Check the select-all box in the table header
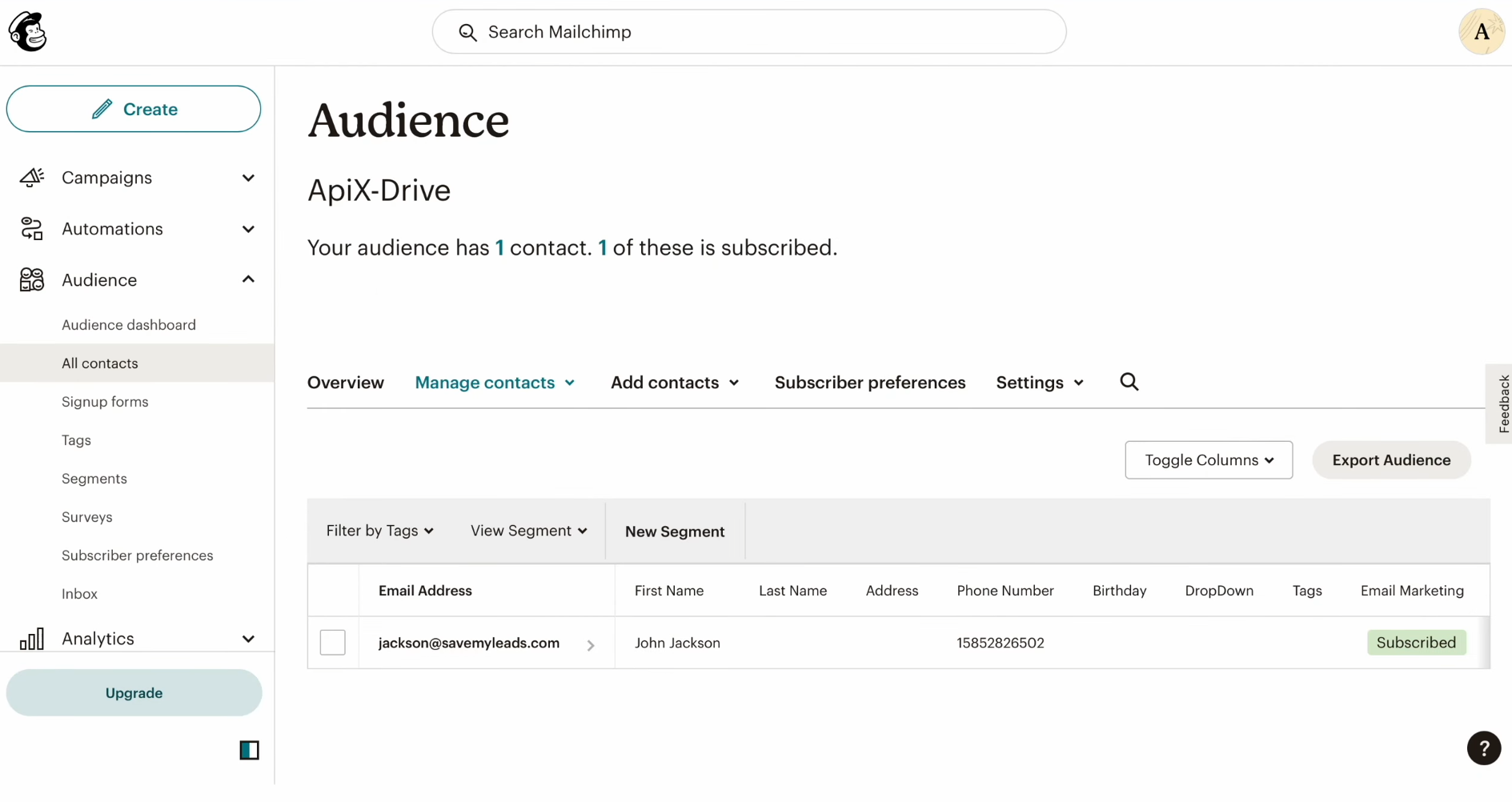 pos(333,591)
